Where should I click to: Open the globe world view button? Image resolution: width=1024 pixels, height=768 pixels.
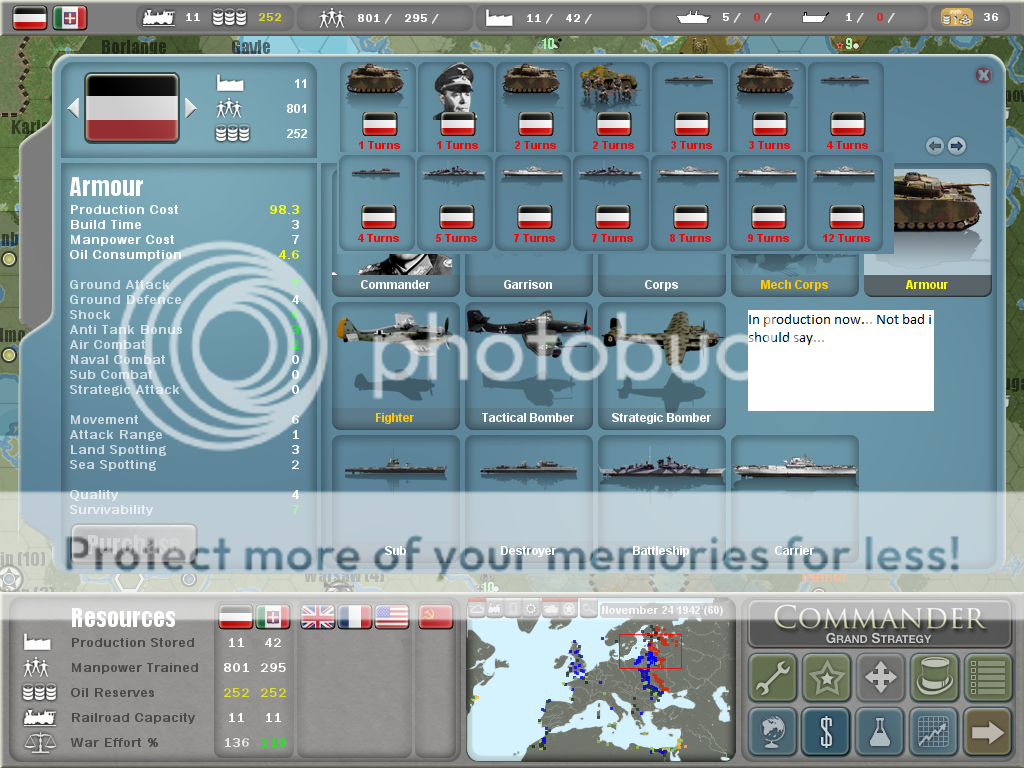(x=773, y=732)
